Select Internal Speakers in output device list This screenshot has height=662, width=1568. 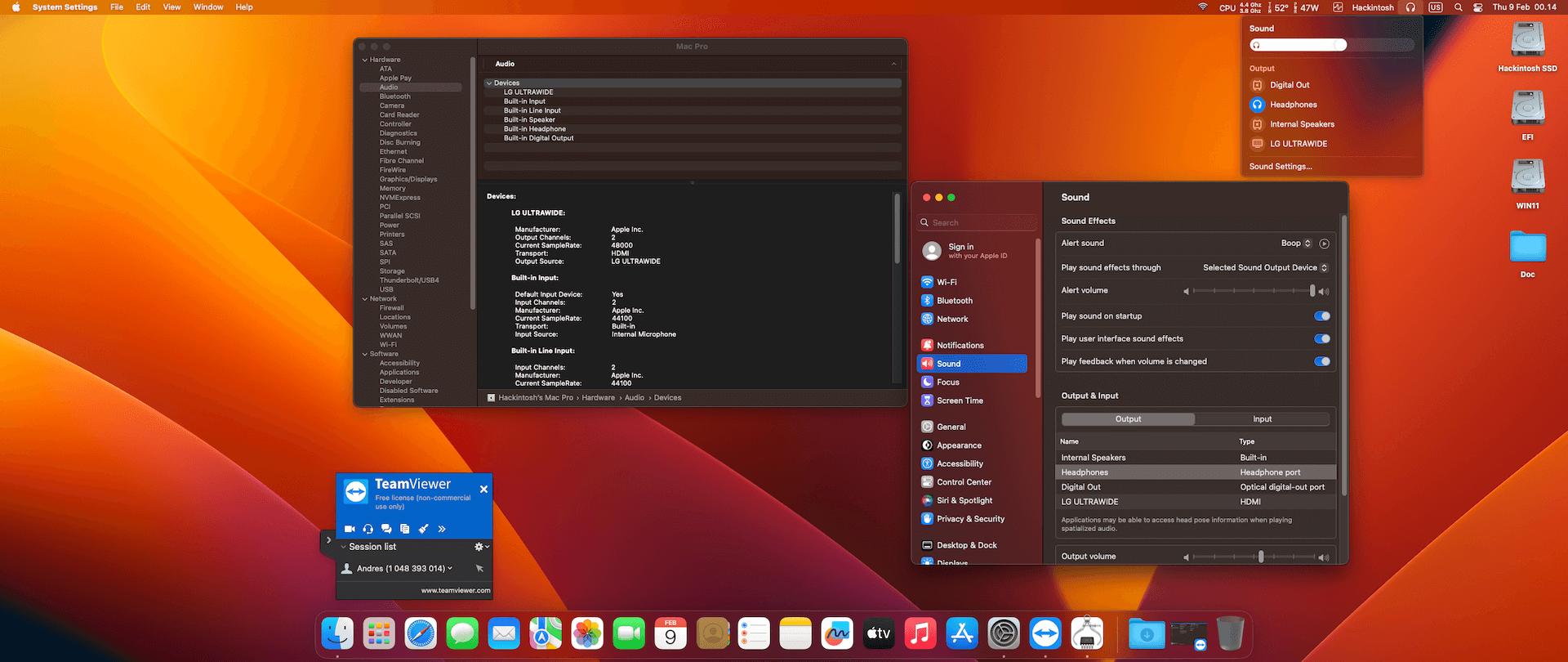(x=1196, y=458)
